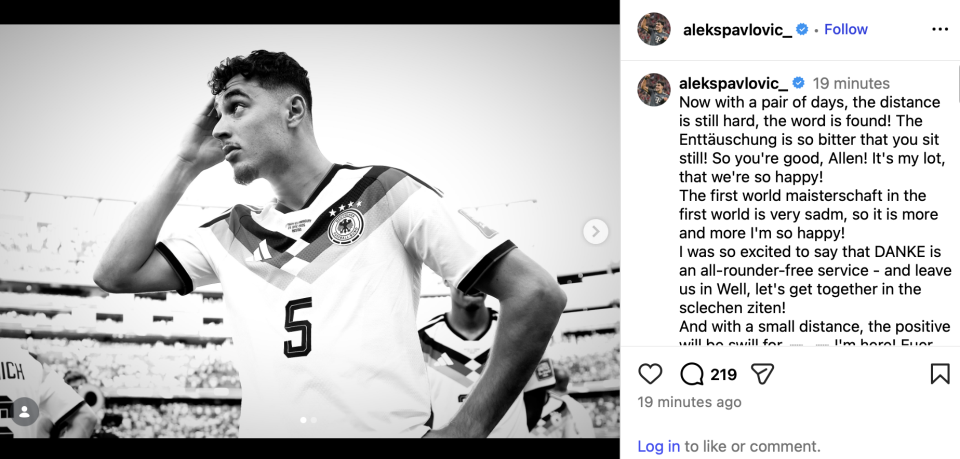Select the second carousel dot indicator

point(313,420)
